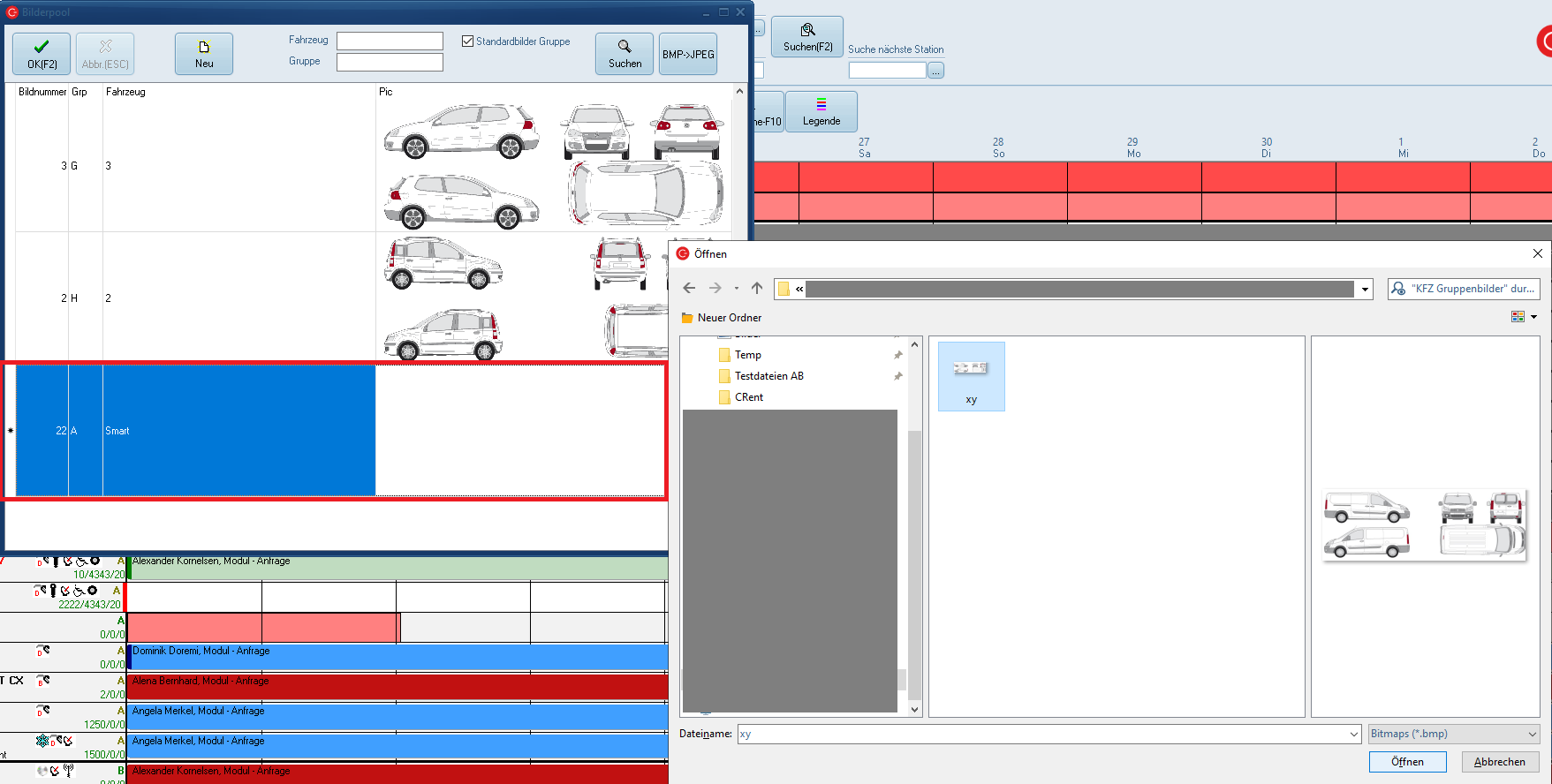Screen dimensions: 1552x784
Task: Expand the Bitmaps (*.bmp) file type dropdown
Action: pos(1533,734)
